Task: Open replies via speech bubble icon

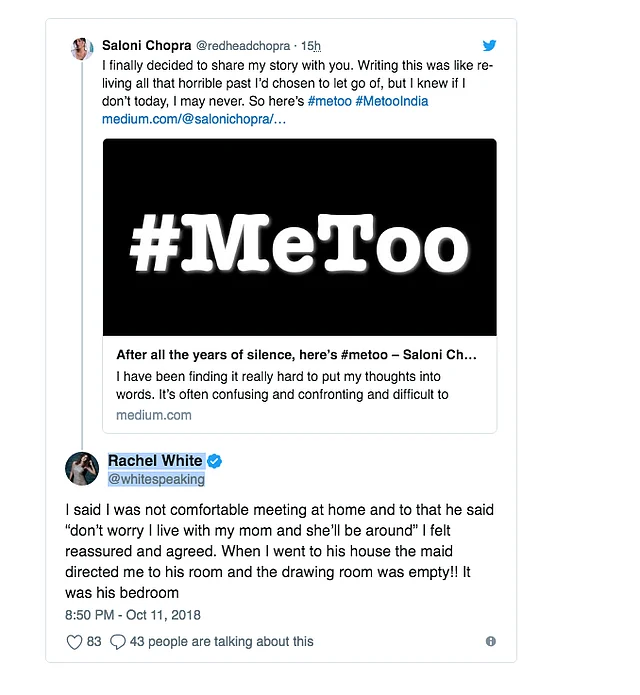Action: 117,642
